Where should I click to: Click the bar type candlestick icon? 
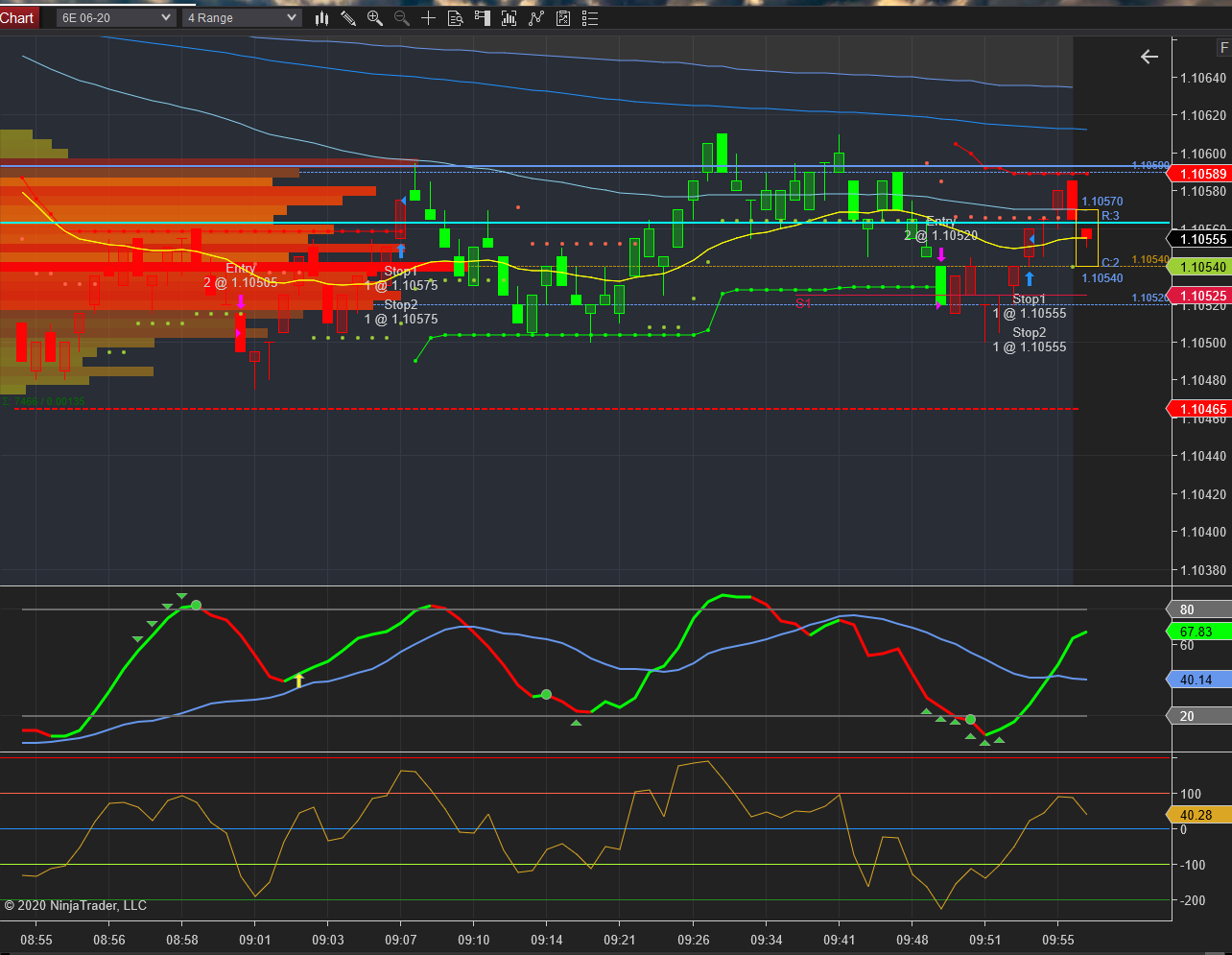tap(321, 18)
